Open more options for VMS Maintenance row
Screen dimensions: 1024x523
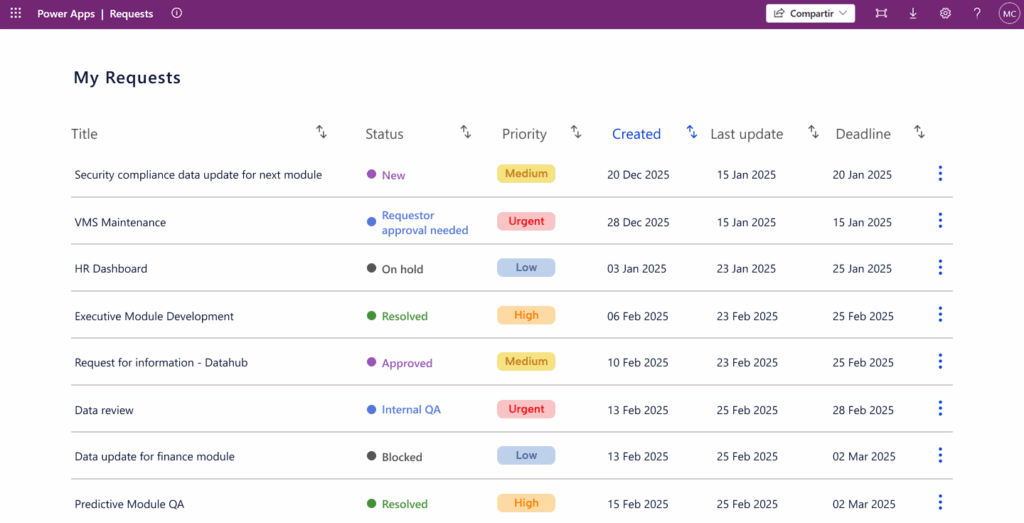point(940,221)
